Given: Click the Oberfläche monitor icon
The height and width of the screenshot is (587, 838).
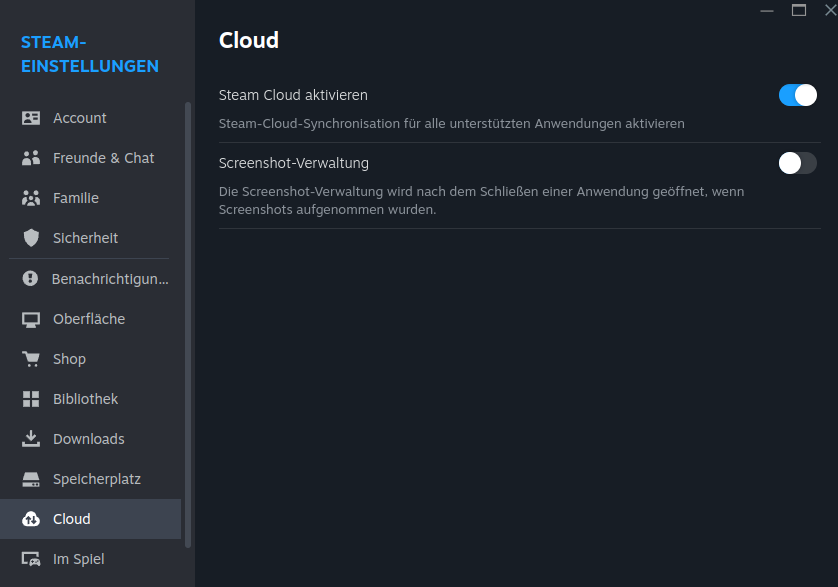Looking at the screenshot, I should click(33, 318).
